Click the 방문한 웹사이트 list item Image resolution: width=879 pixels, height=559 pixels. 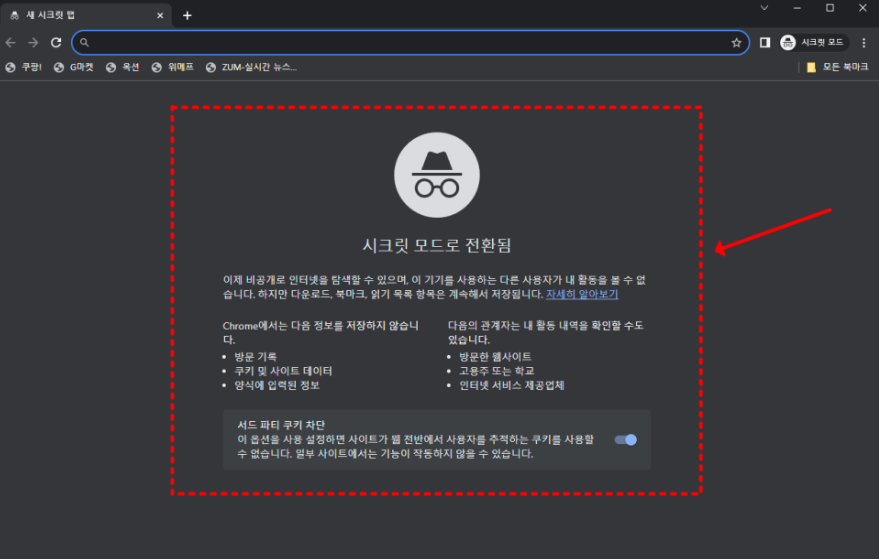tap(496, 357)
